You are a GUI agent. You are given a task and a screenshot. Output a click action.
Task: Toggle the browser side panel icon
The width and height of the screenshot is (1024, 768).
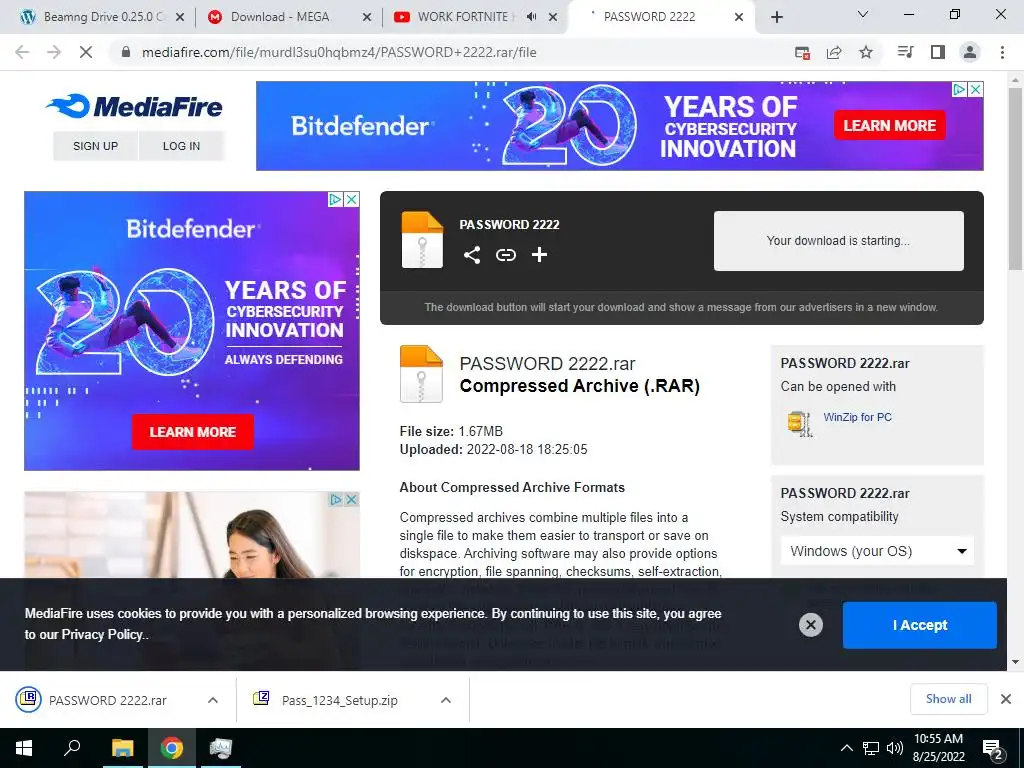point(938,52)
